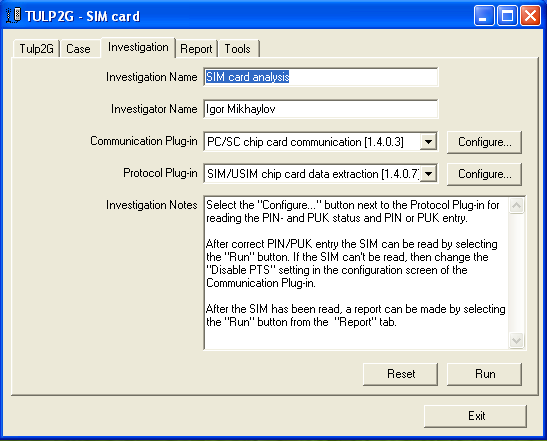Viewport: 547px width, 441px height.
Task: Click the Reset button
Action: point(400,374)
